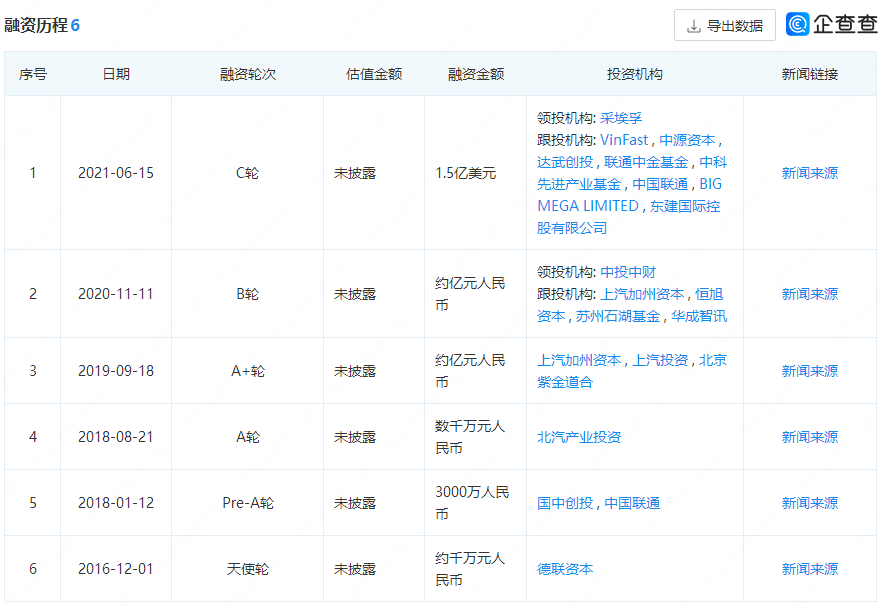Click the 估值金额 column header
Screen dimensions: 880x605
pos(374,74)
